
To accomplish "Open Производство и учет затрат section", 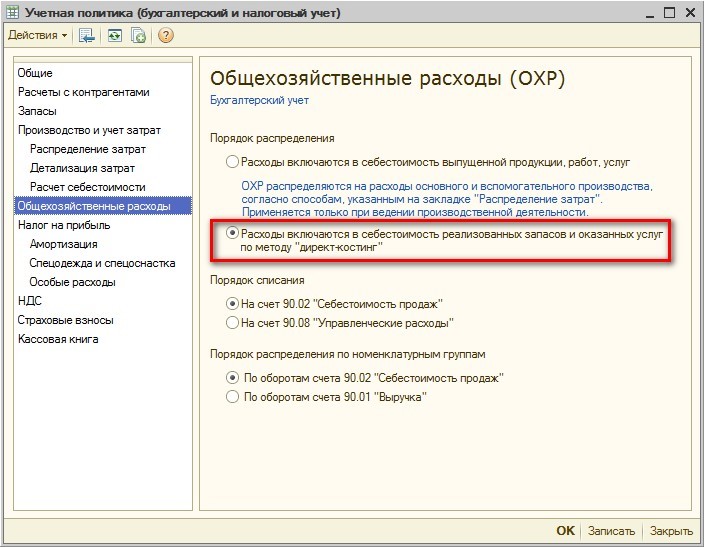I will pos(89,130).
